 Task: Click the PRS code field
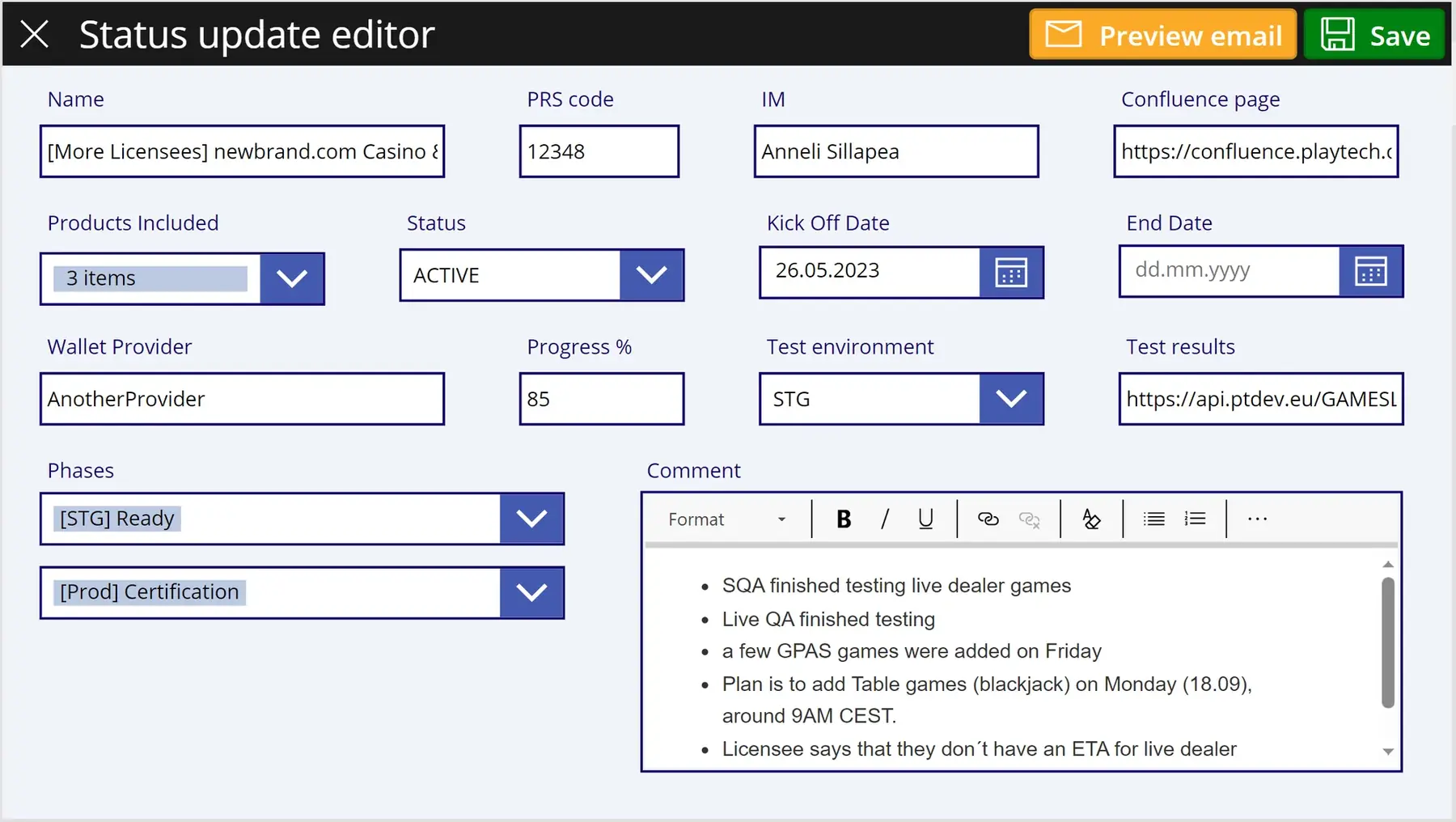(x=599, y=151)
